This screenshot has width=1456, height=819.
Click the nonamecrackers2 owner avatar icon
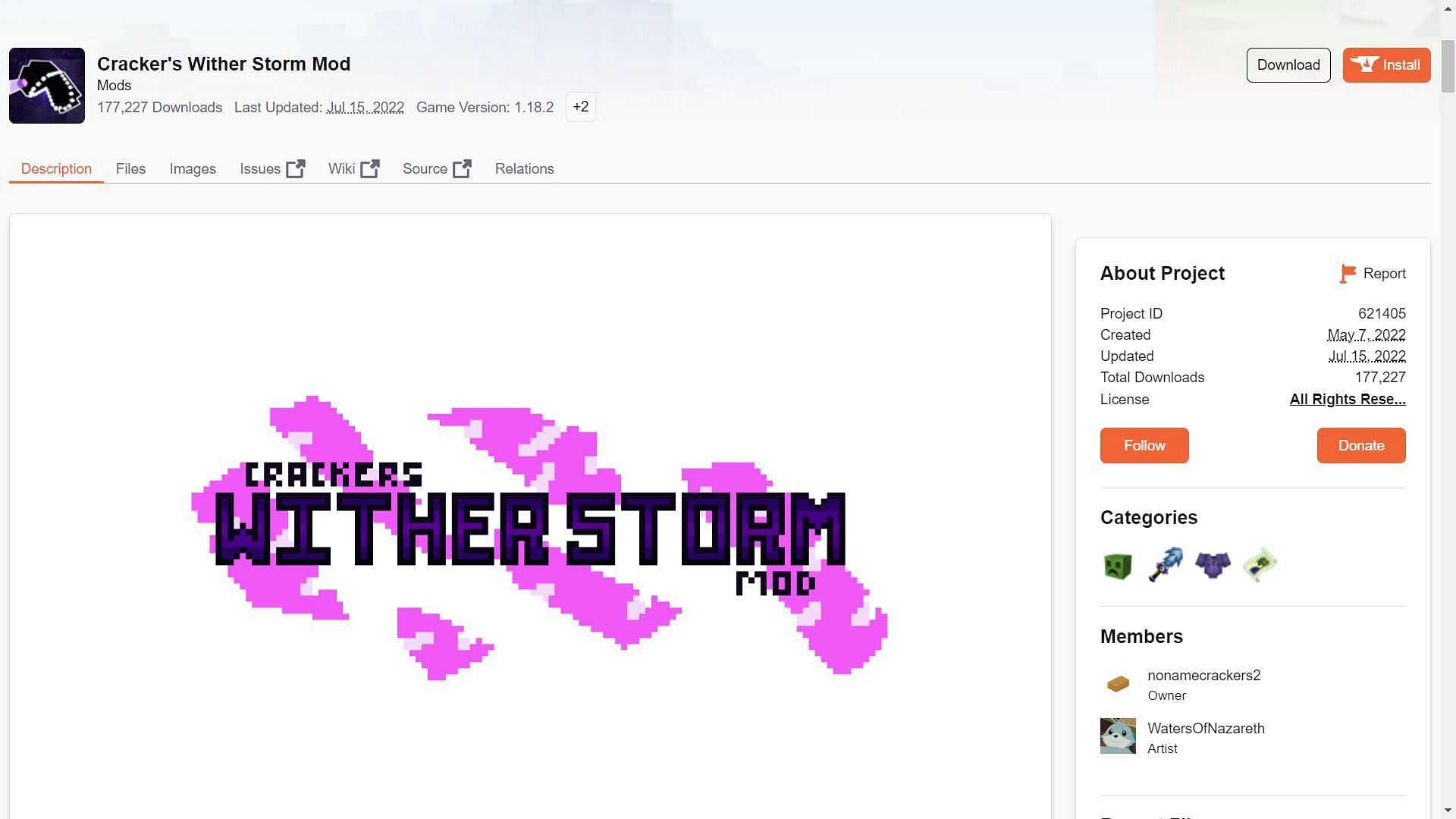tap(1117, 683)
